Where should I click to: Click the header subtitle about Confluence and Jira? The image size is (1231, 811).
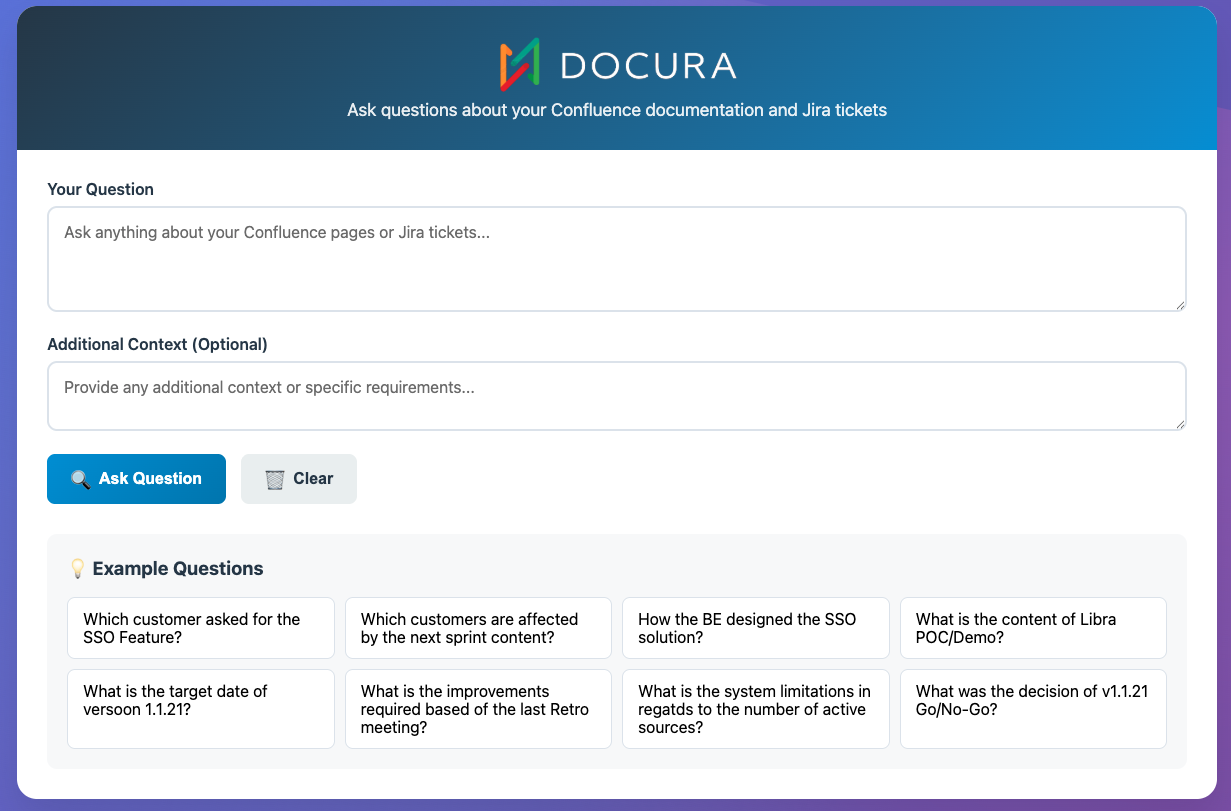pos(616,110)
